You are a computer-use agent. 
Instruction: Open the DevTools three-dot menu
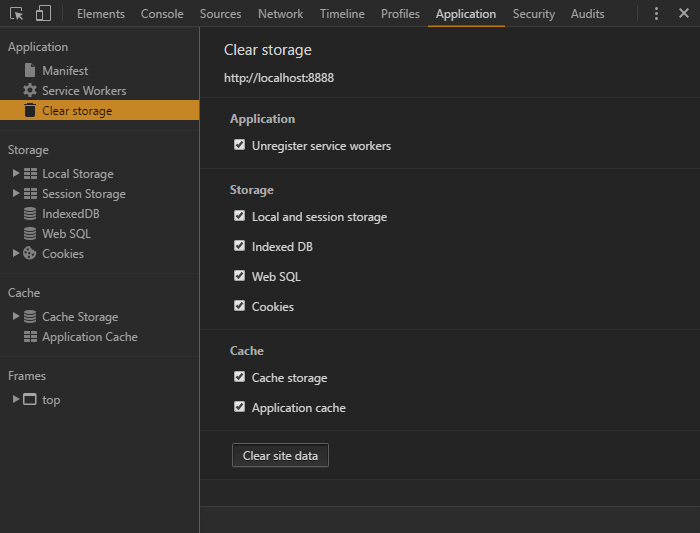pyautogui.click(x=656, y=14)
